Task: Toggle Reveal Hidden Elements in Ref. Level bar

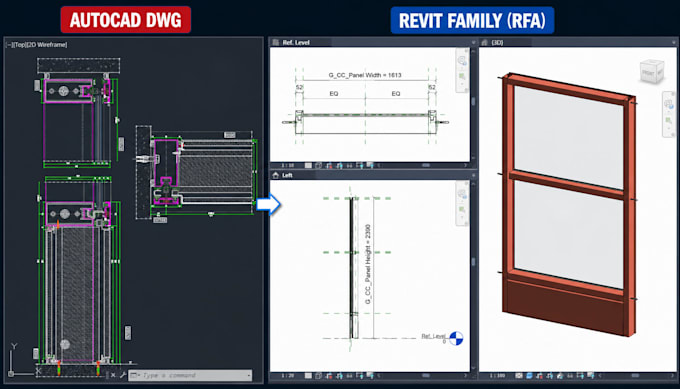Action: 360,166
